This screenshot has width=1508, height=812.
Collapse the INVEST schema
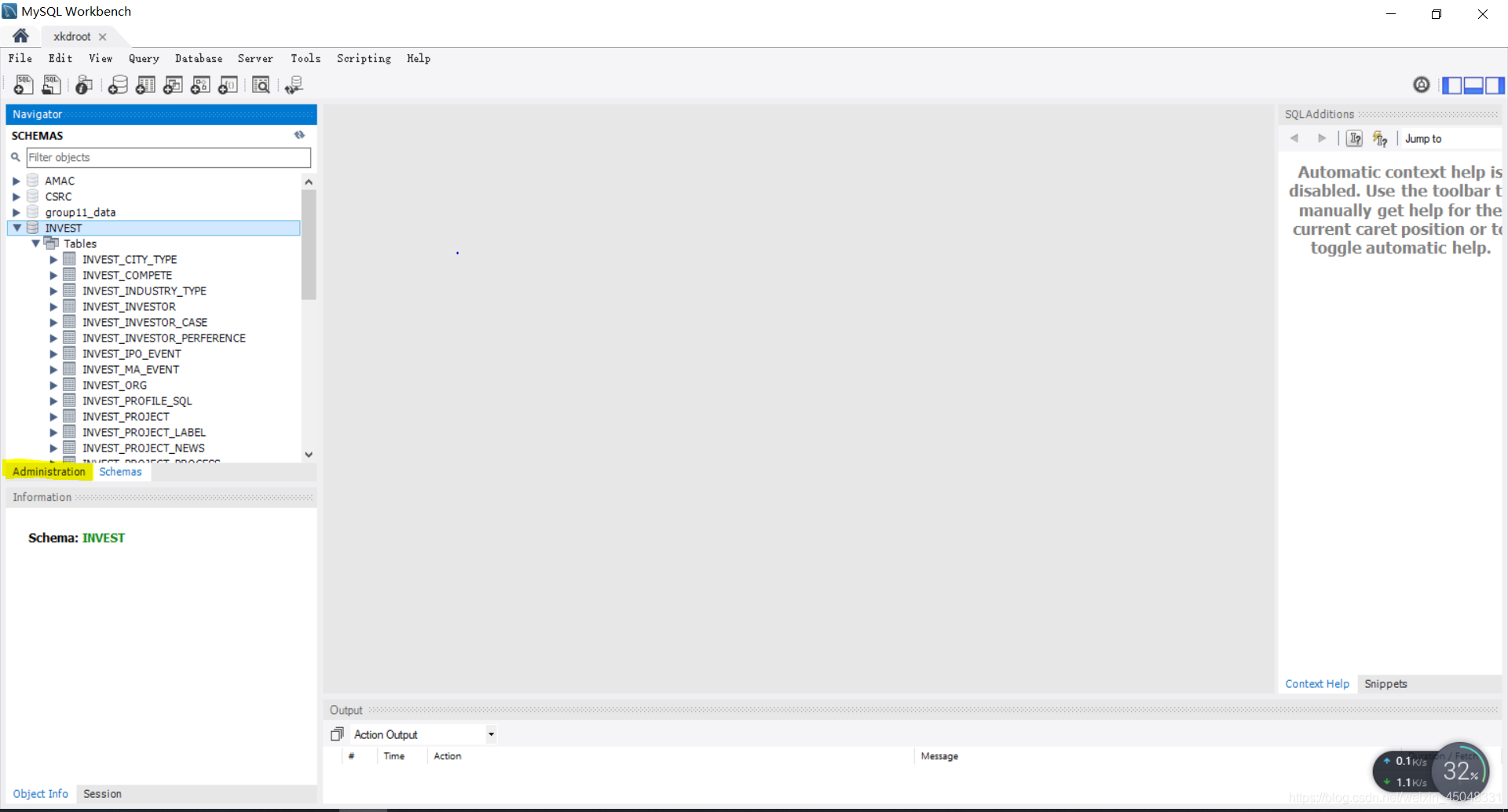tap(16, 228)
